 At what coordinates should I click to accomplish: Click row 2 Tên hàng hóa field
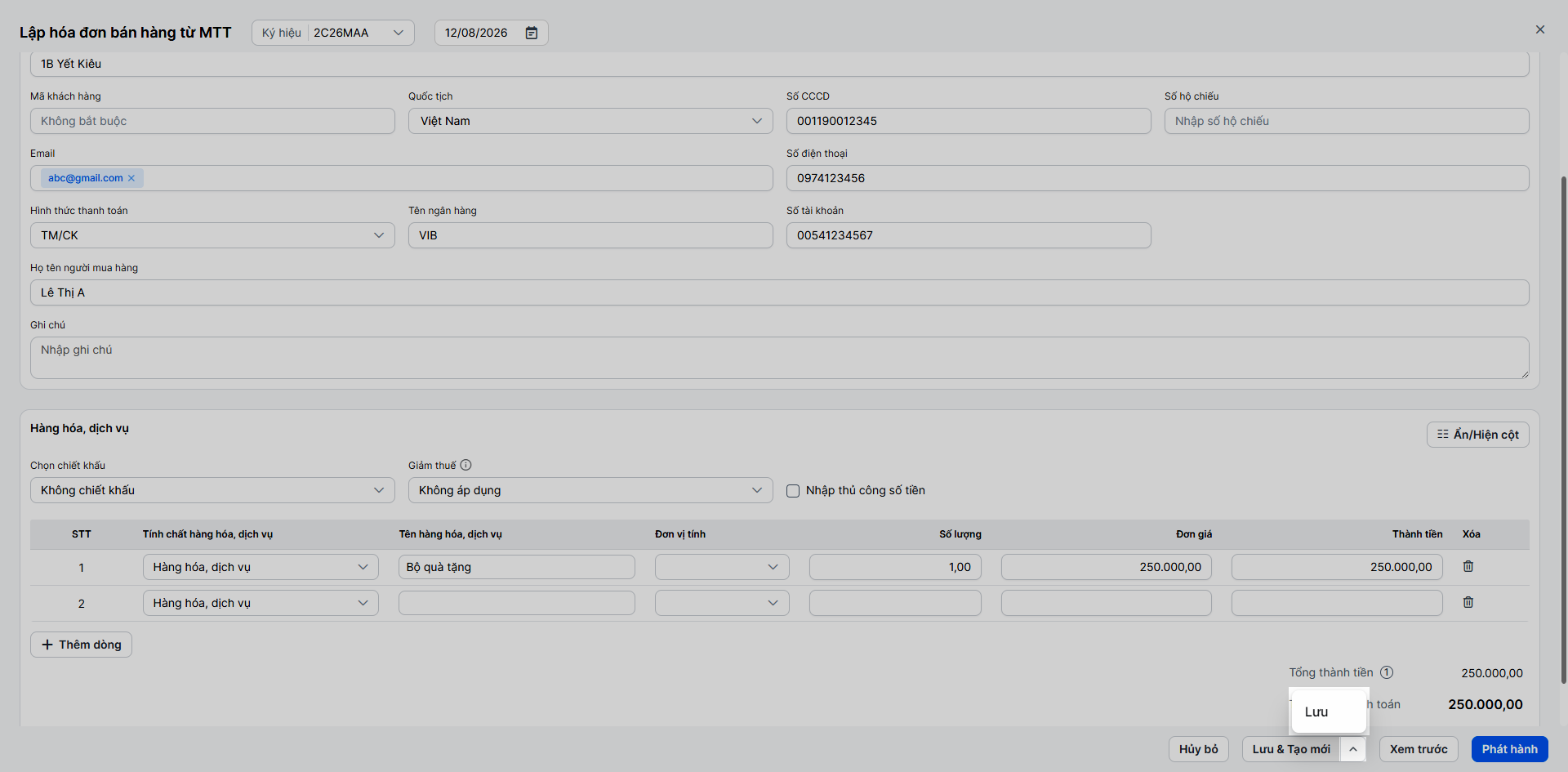516,603
